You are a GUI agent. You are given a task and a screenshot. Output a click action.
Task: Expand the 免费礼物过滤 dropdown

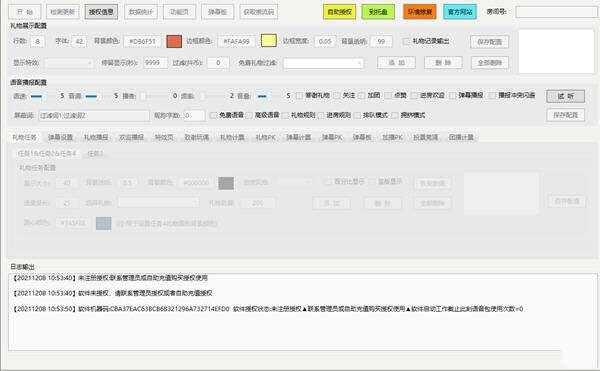[x=323, y=63]
